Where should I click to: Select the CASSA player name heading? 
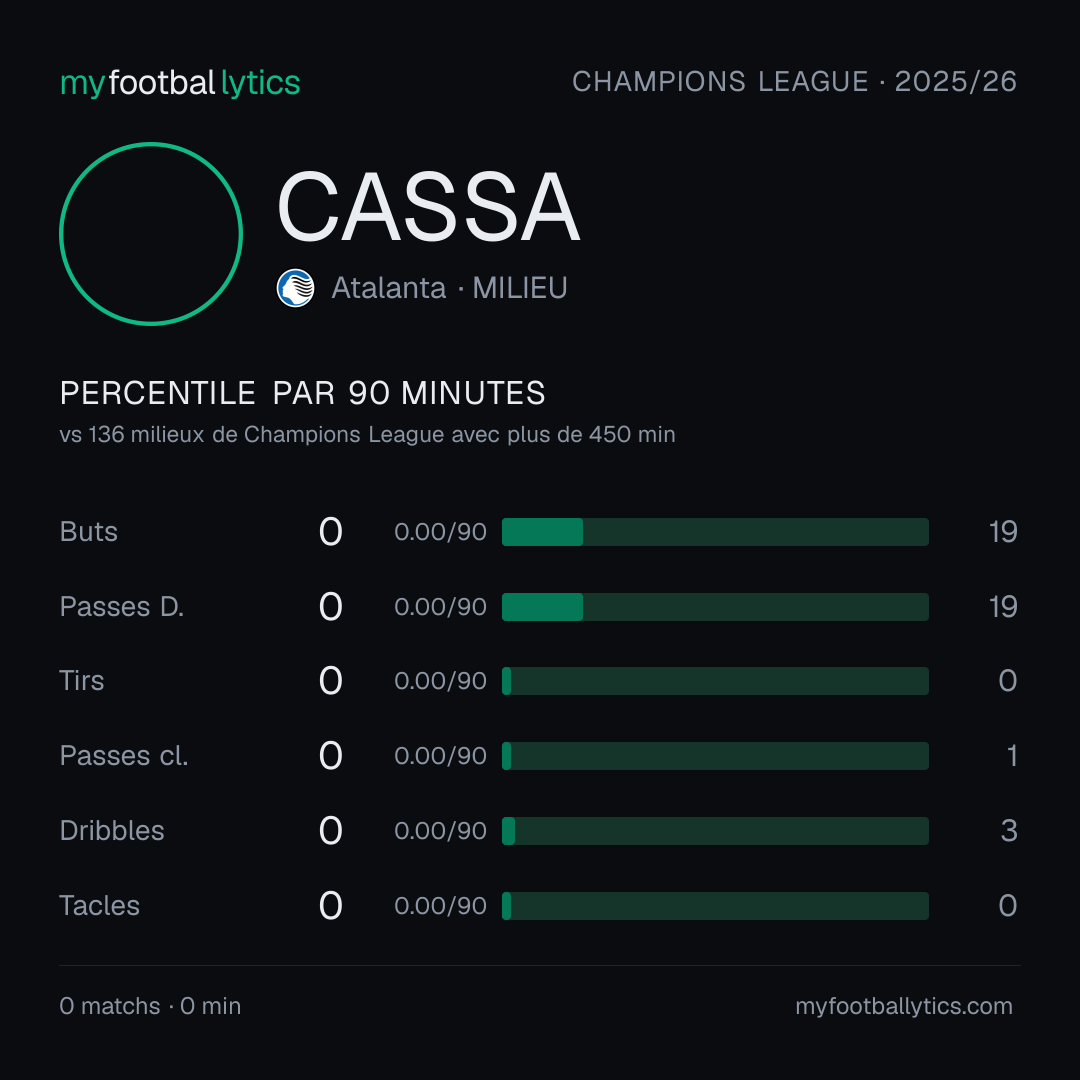[x=428, y=207]
